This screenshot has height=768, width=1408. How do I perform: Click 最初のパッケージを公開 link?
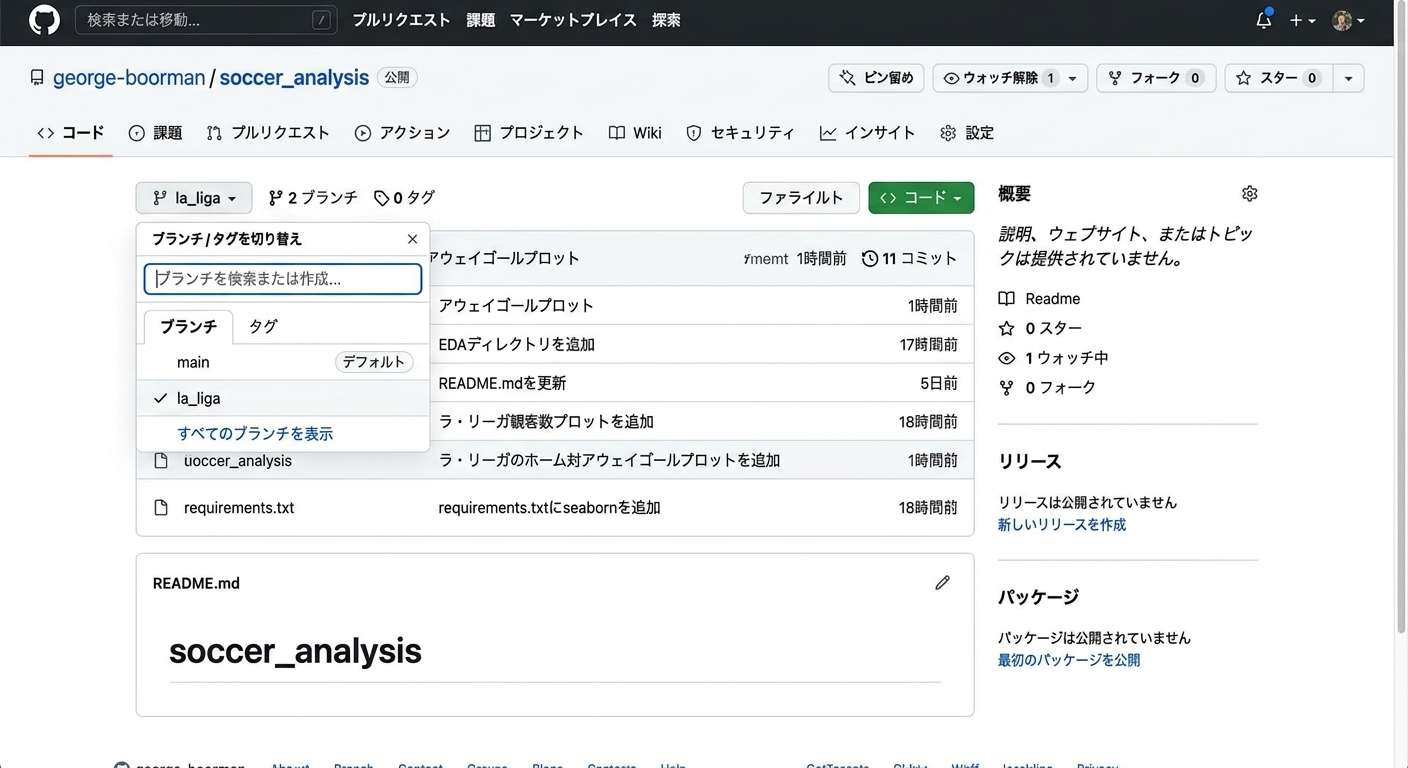click(x=1069, y=660)
